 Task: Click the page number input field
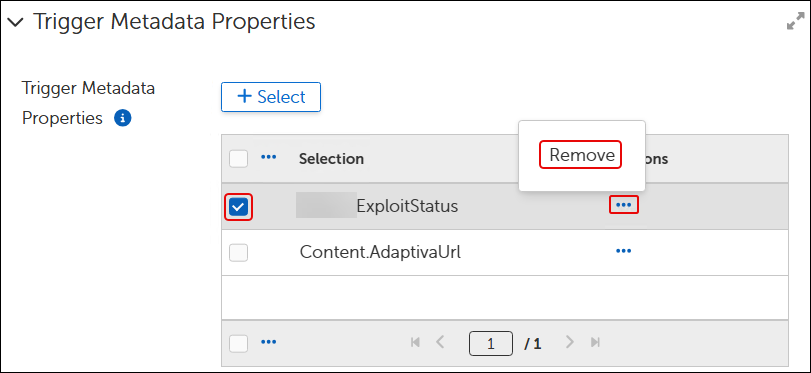pos(491,344)
